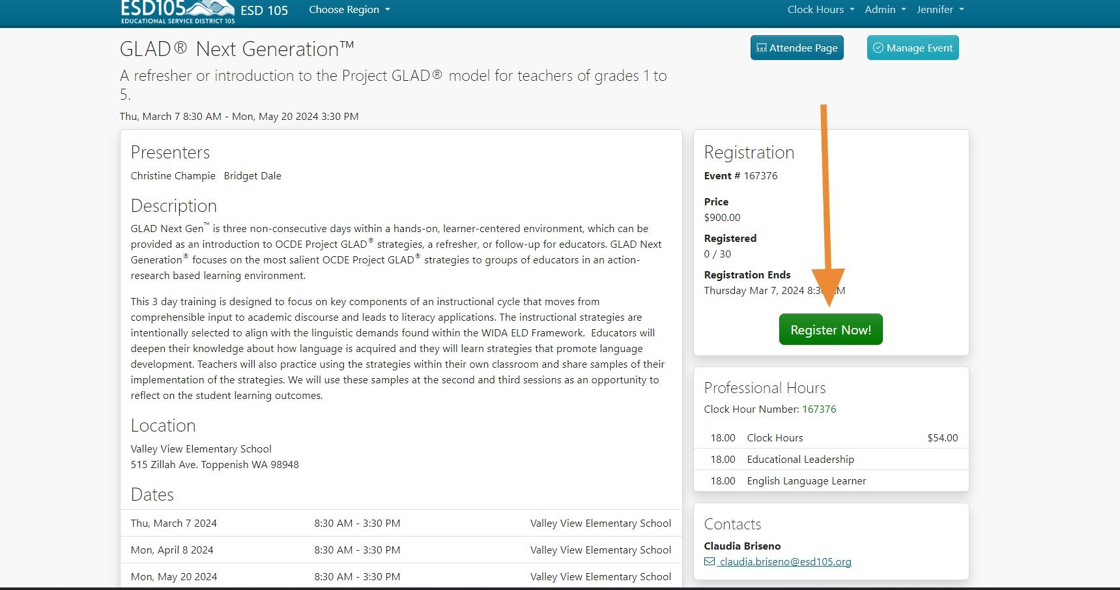The height and width of the screenshot is (590, 1120).
Task: Click the $900.00 price value
Action: coord(722,217)
